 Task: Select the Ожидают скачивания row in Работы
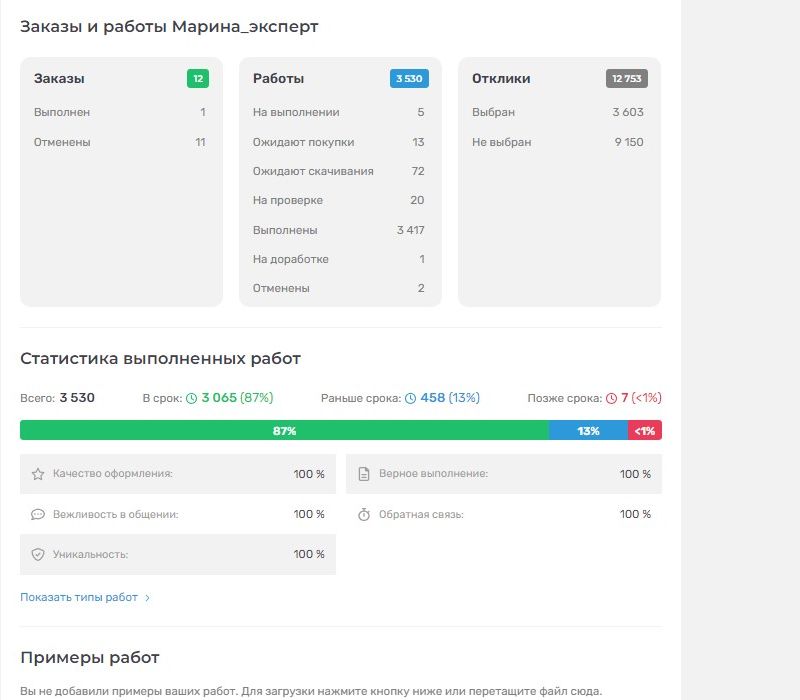click(x=339, y=171)
